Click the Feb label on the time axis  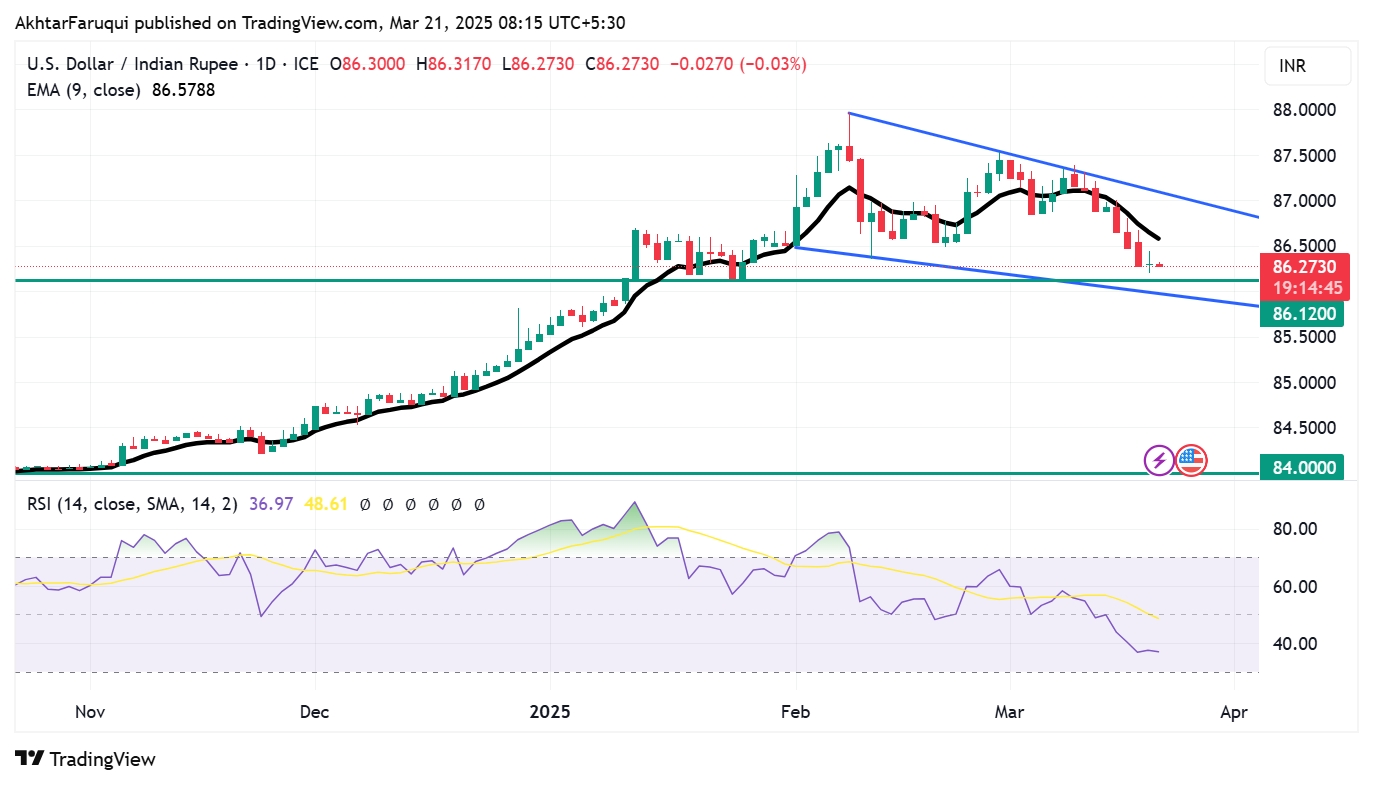click(x=795, y=713)
